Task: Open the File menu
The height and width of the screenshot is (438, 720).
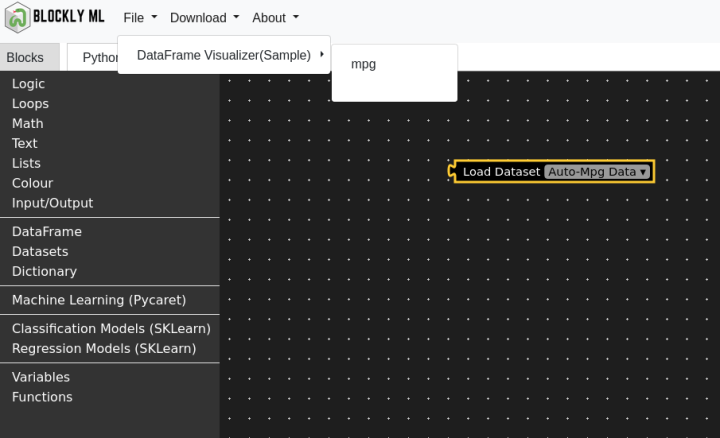Action: 140,17
